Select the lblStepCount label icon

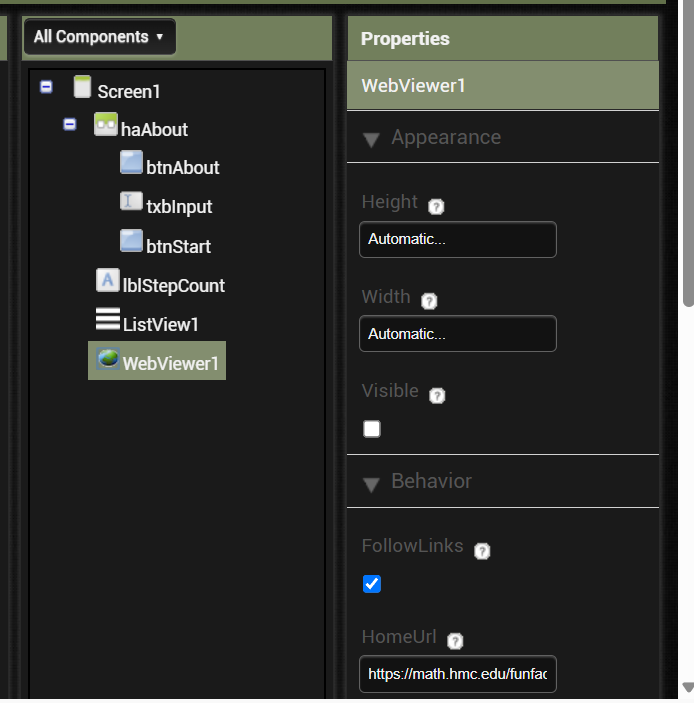point(108,280)
